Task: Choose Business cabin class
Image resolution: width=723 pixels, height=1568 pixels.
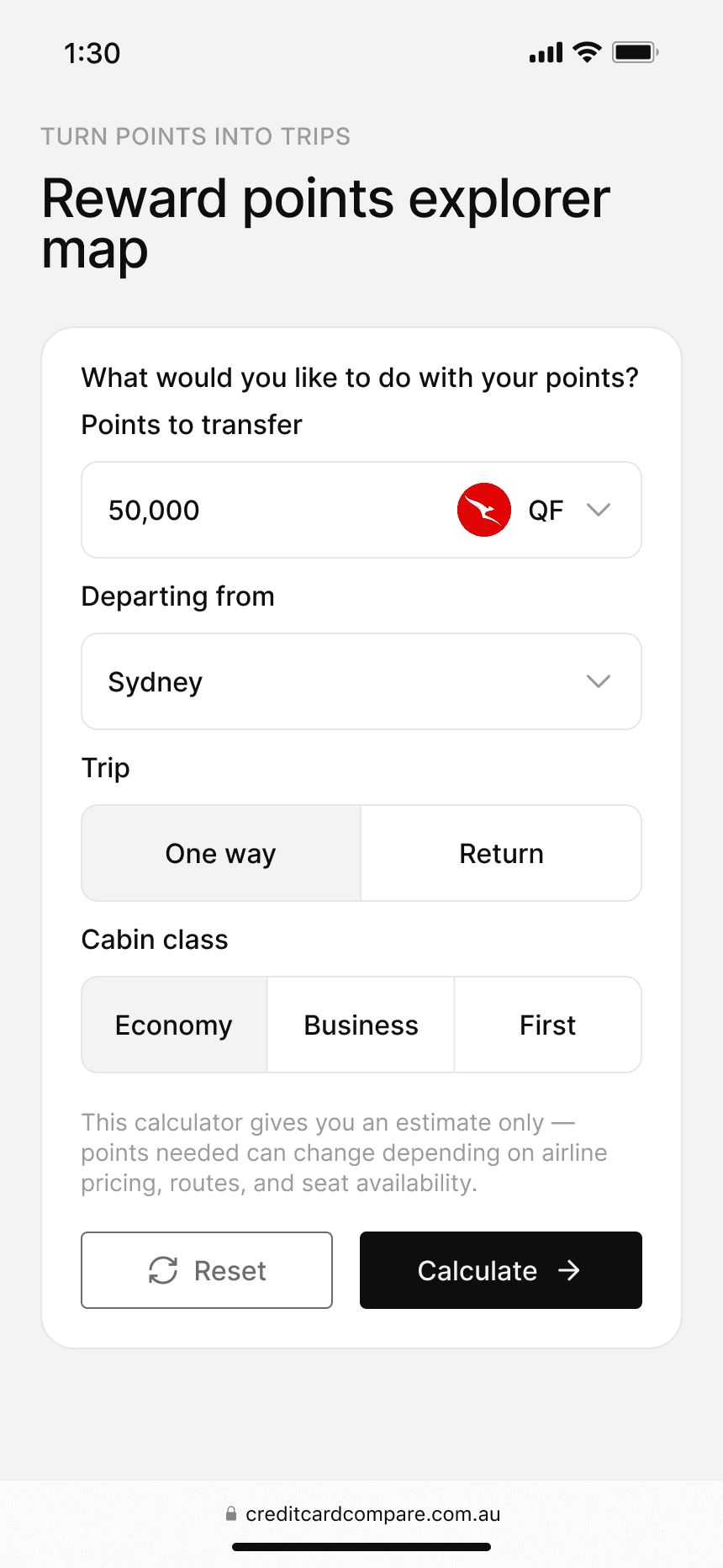Action: coord(361,1025)
